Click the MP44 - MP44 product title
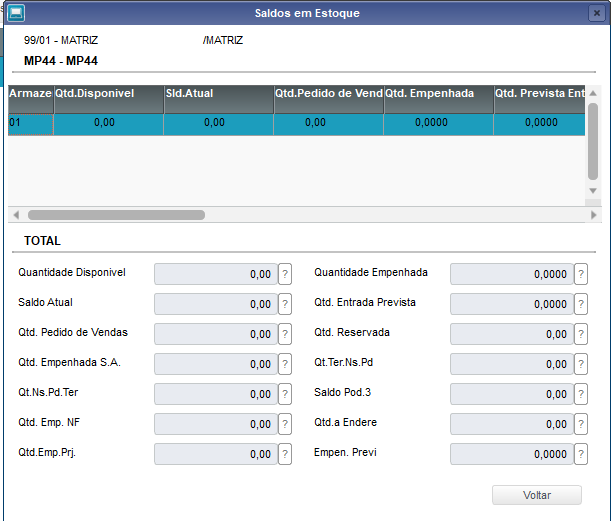Viewport: 611px width, 521px height. (61, 61)
